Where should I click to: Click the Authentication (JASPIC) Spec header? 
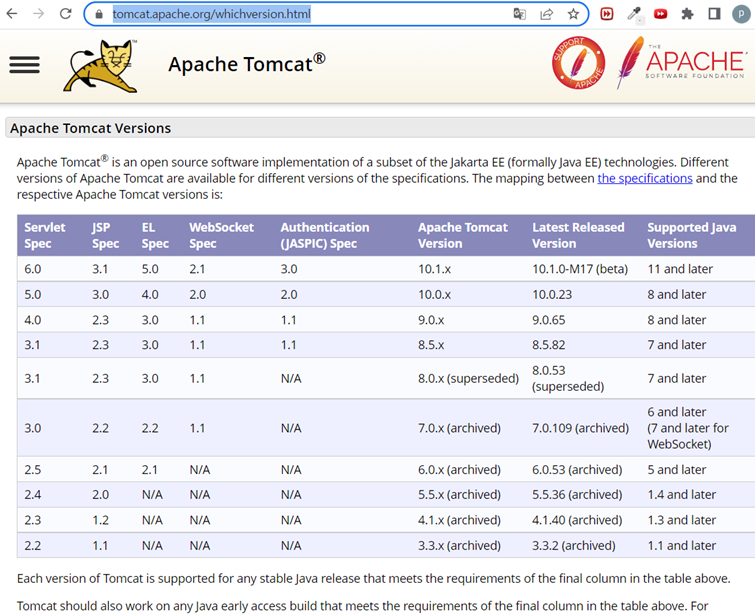[325, 235]
